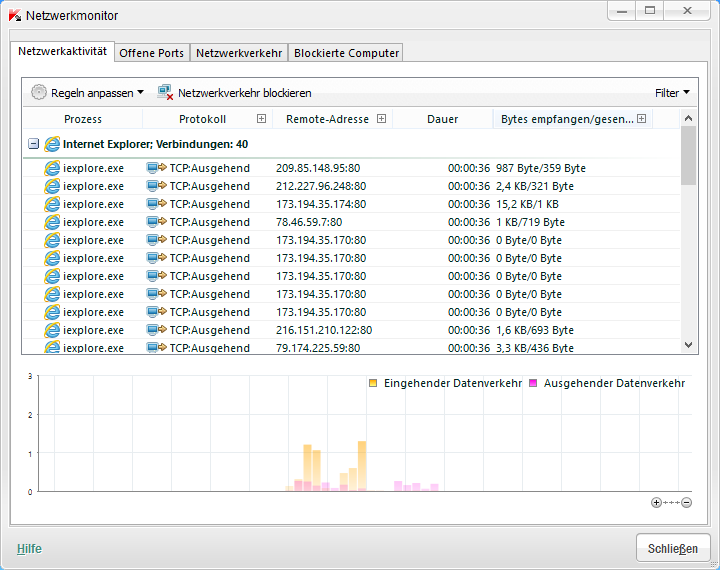720x570 pixels.
Task: Click IE icon on row 173.194.35.174:80
Action: pyautogui.click(x=52, y=204)
